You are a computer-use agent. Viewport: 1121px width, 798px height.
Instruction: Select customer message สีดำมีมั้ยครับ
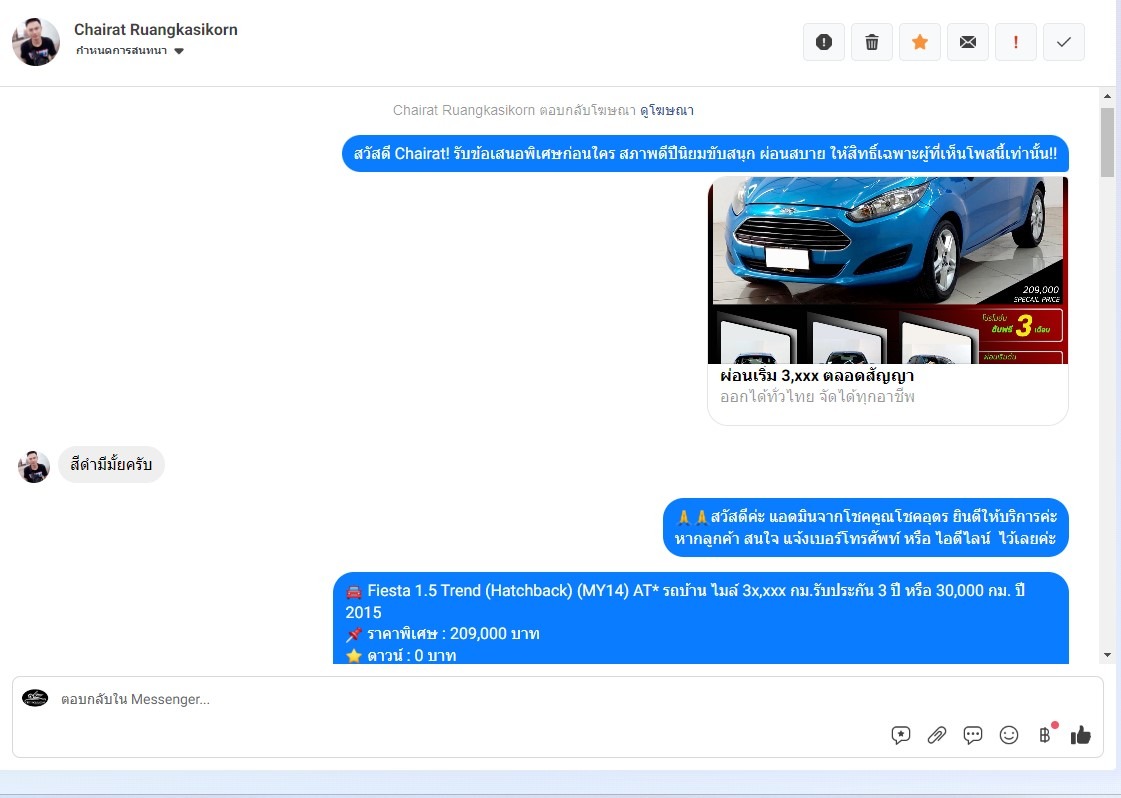pyautogui.click(x=111, y=465)
